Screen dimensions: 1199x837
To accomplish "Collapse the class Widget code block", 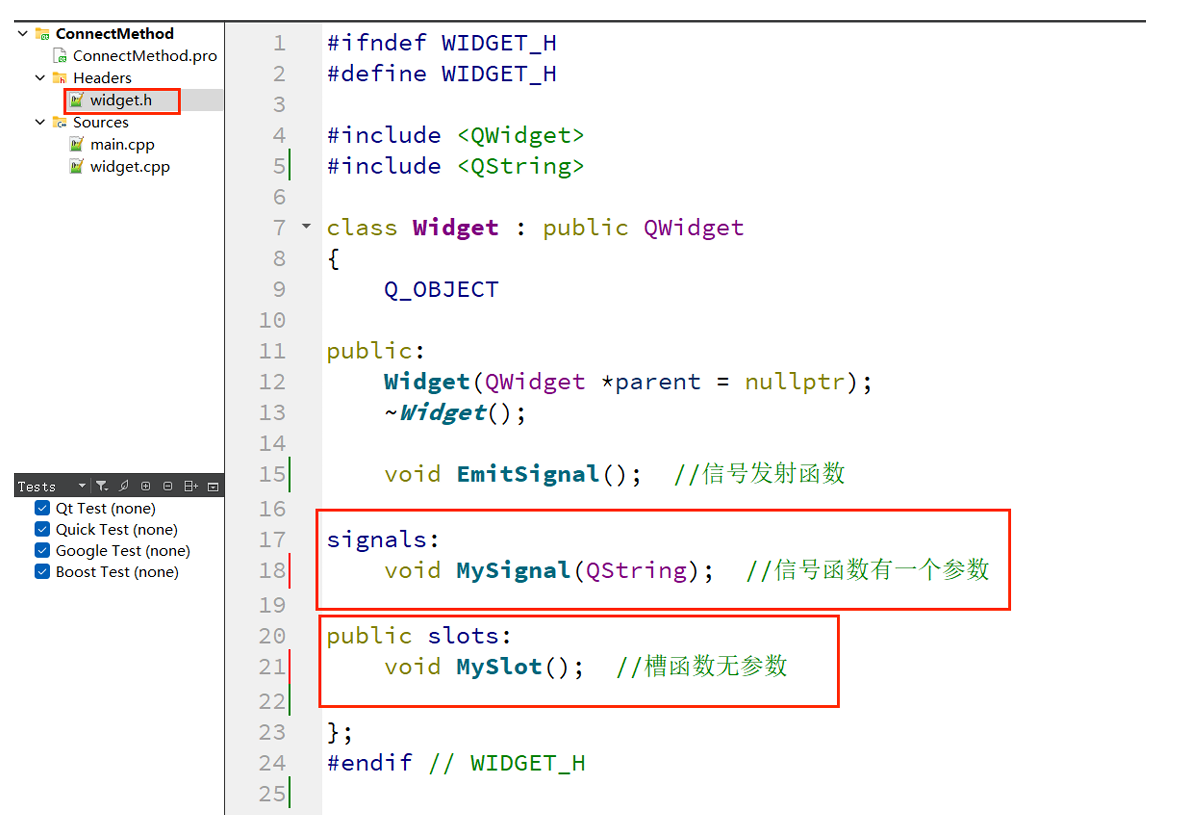I will [x=306, y=227].
